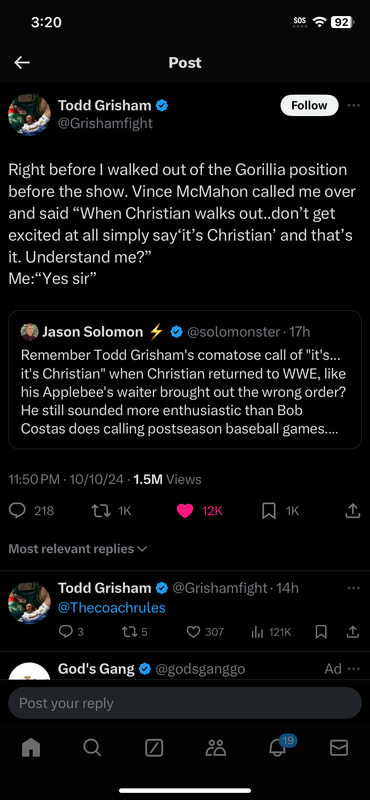
Task: Like the reply with 307 likes
Action: (193, 632)
